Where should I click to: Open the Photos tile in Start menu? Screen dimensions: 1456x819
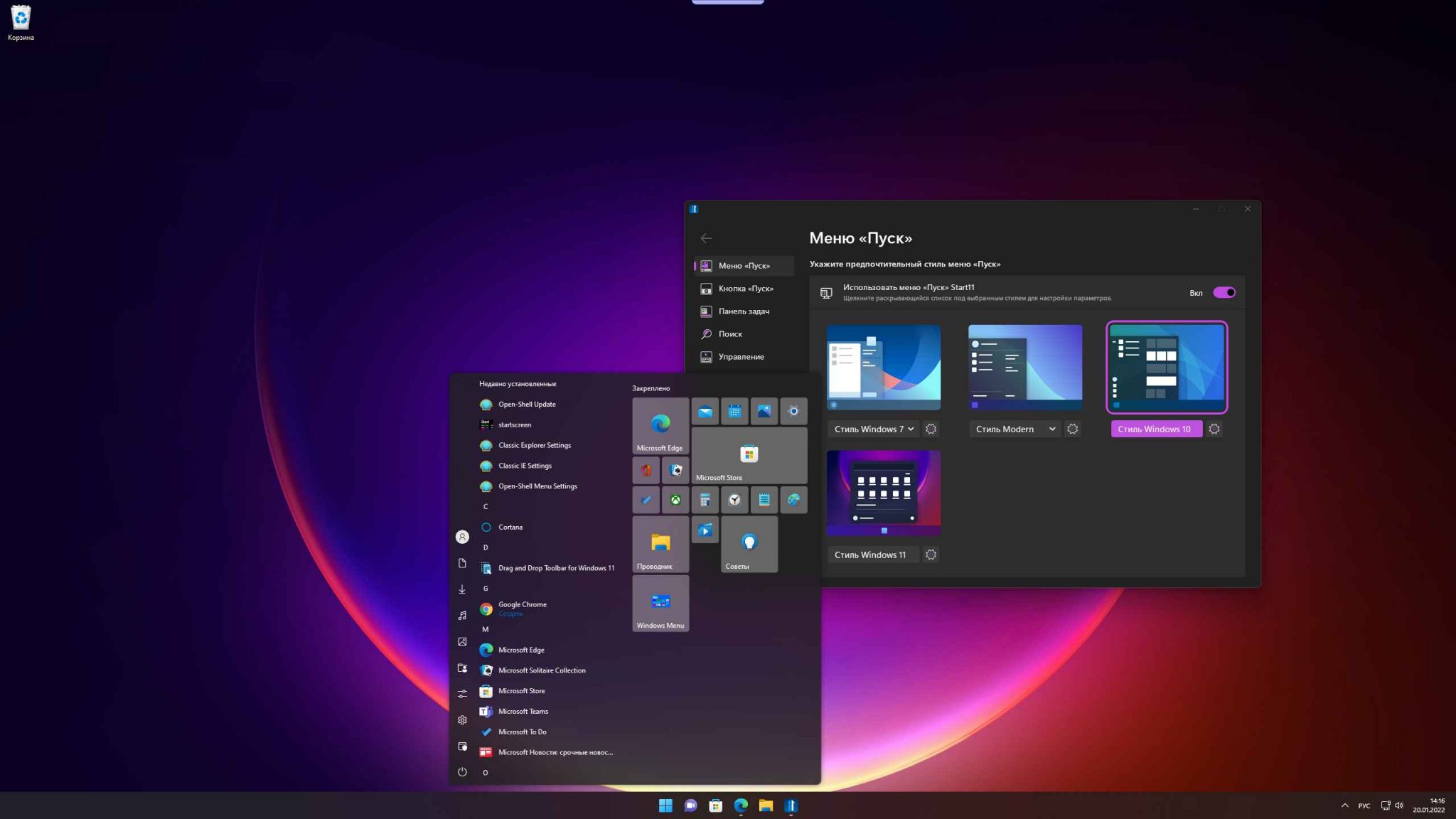pyautogui.click(x=764, y=411)
